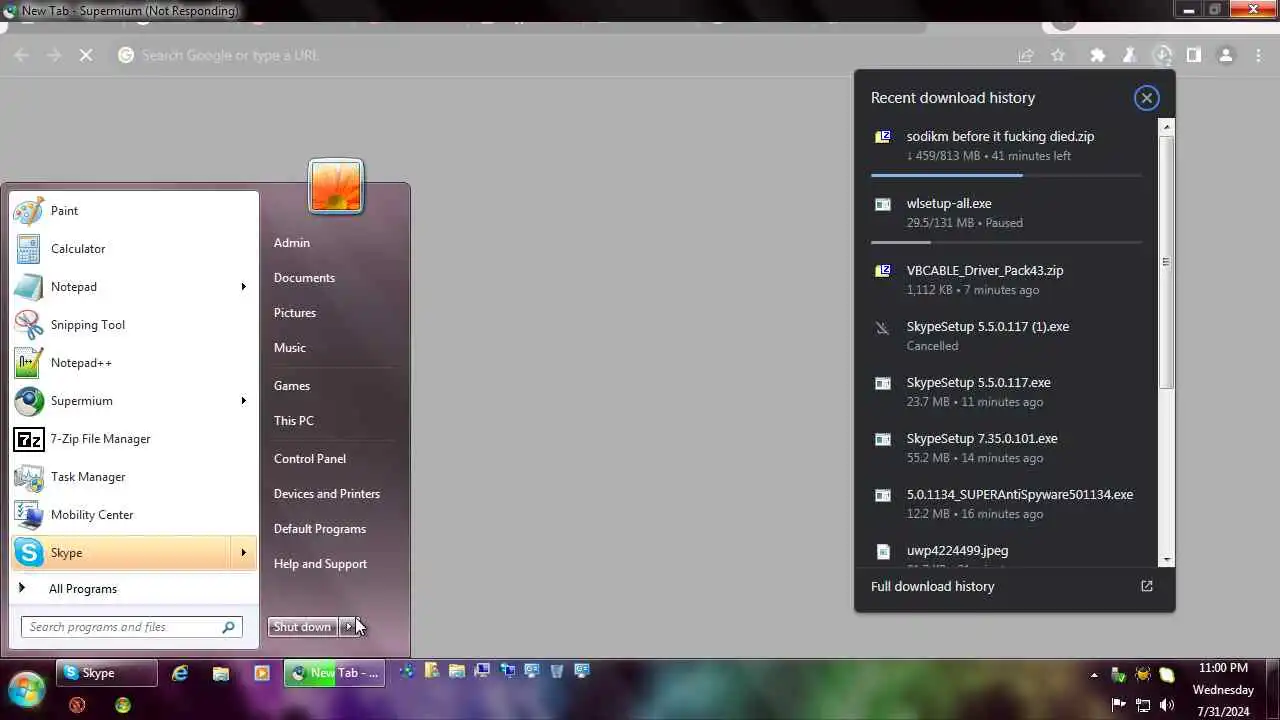Open SkypeSetup 7.35.0.101.exe download
This screenshot has width=1280, height=720.
coord(1007,448)
